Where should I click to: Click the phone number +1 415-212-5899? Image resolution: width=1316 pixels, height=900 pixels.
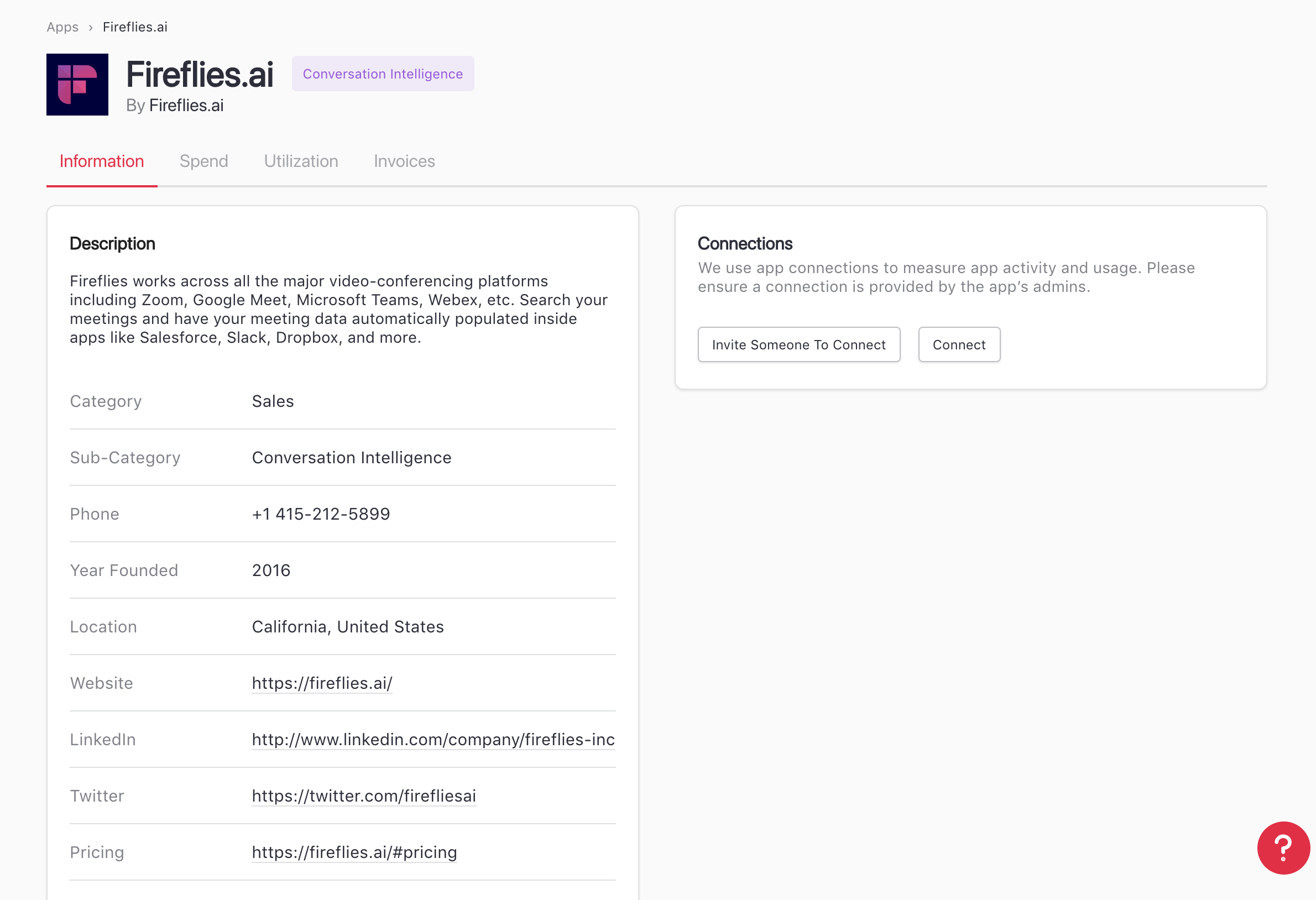tap(321, 514)
